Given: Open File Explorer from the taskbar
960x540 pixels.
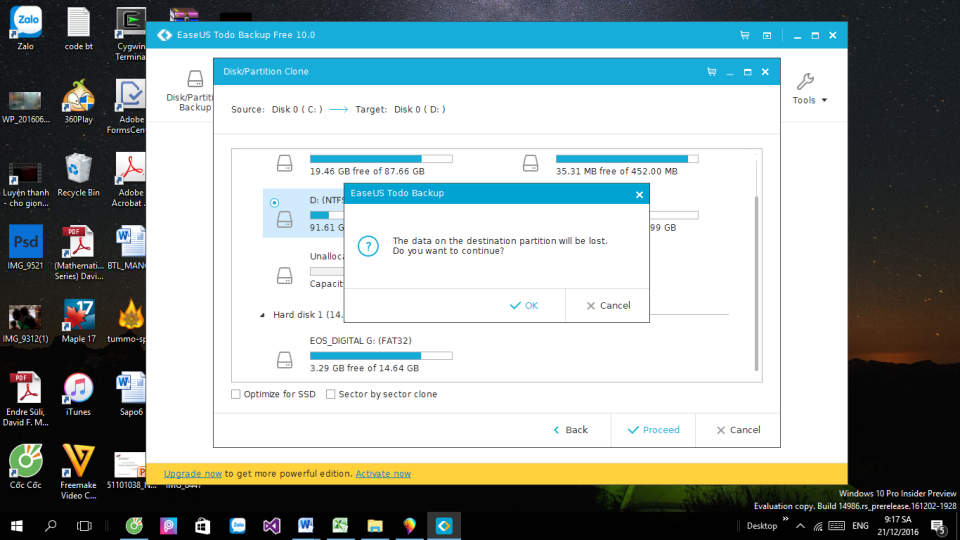Looking at the screenshot, I should 375,526.
